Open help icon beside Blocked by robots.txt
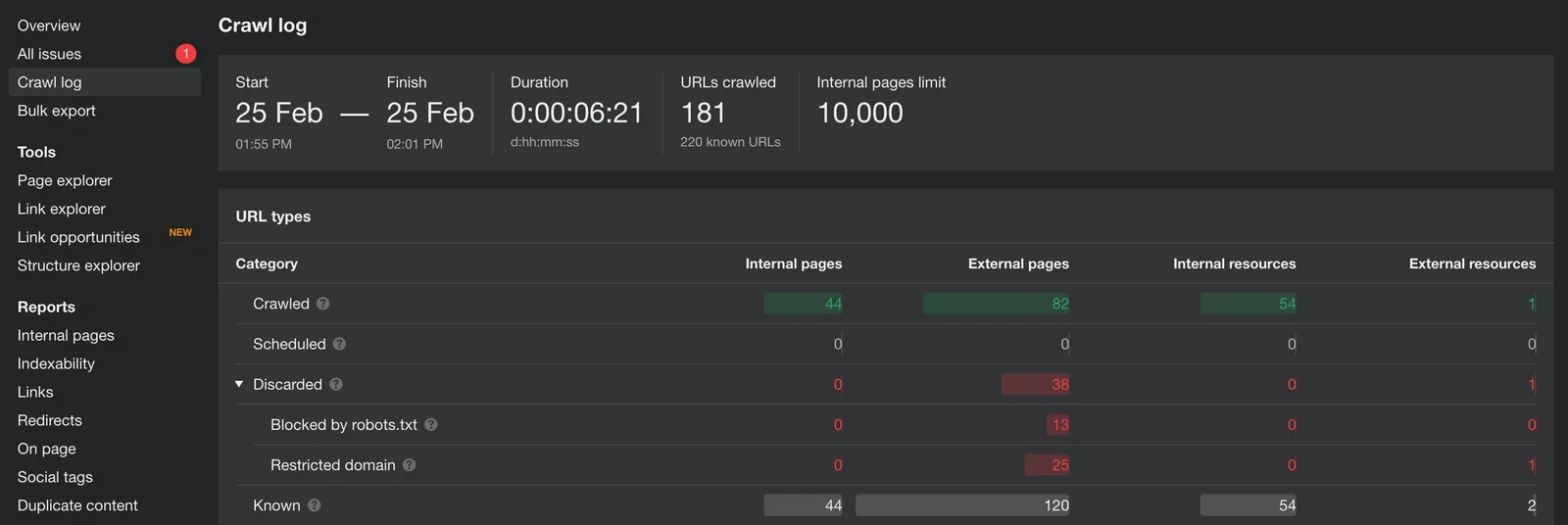The image size is (1568, 525). (430, 424)
